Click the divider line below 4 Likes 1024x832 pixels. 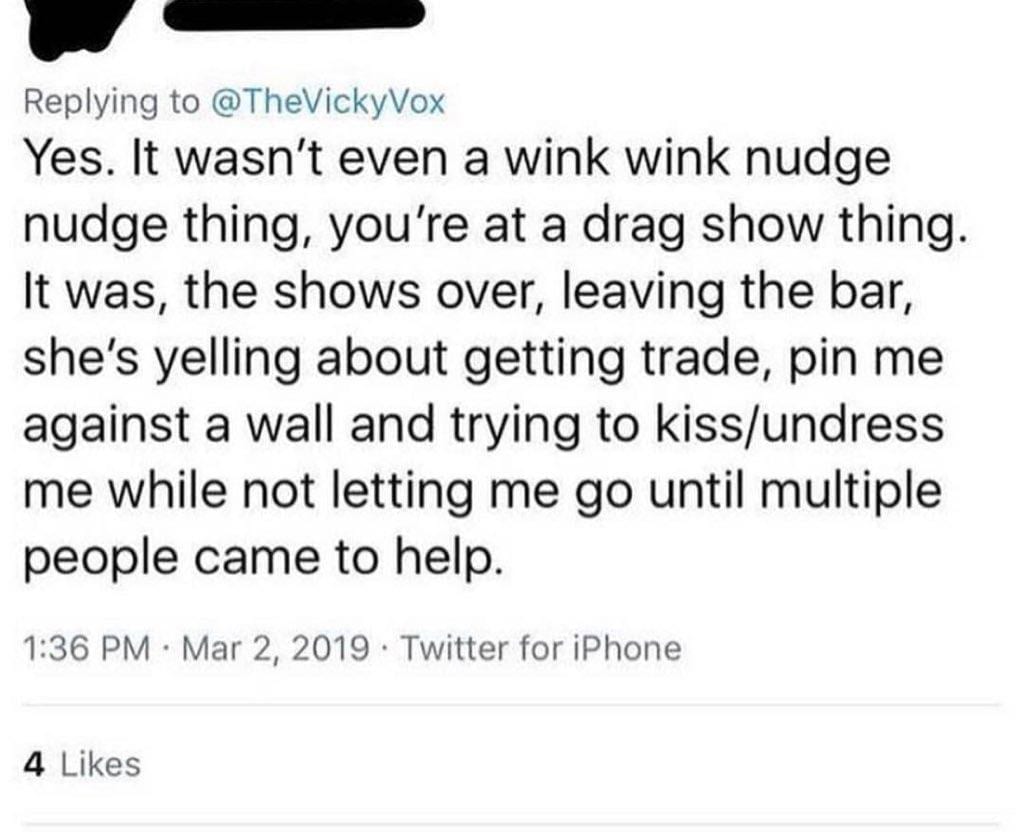click(x=512, y=825)
